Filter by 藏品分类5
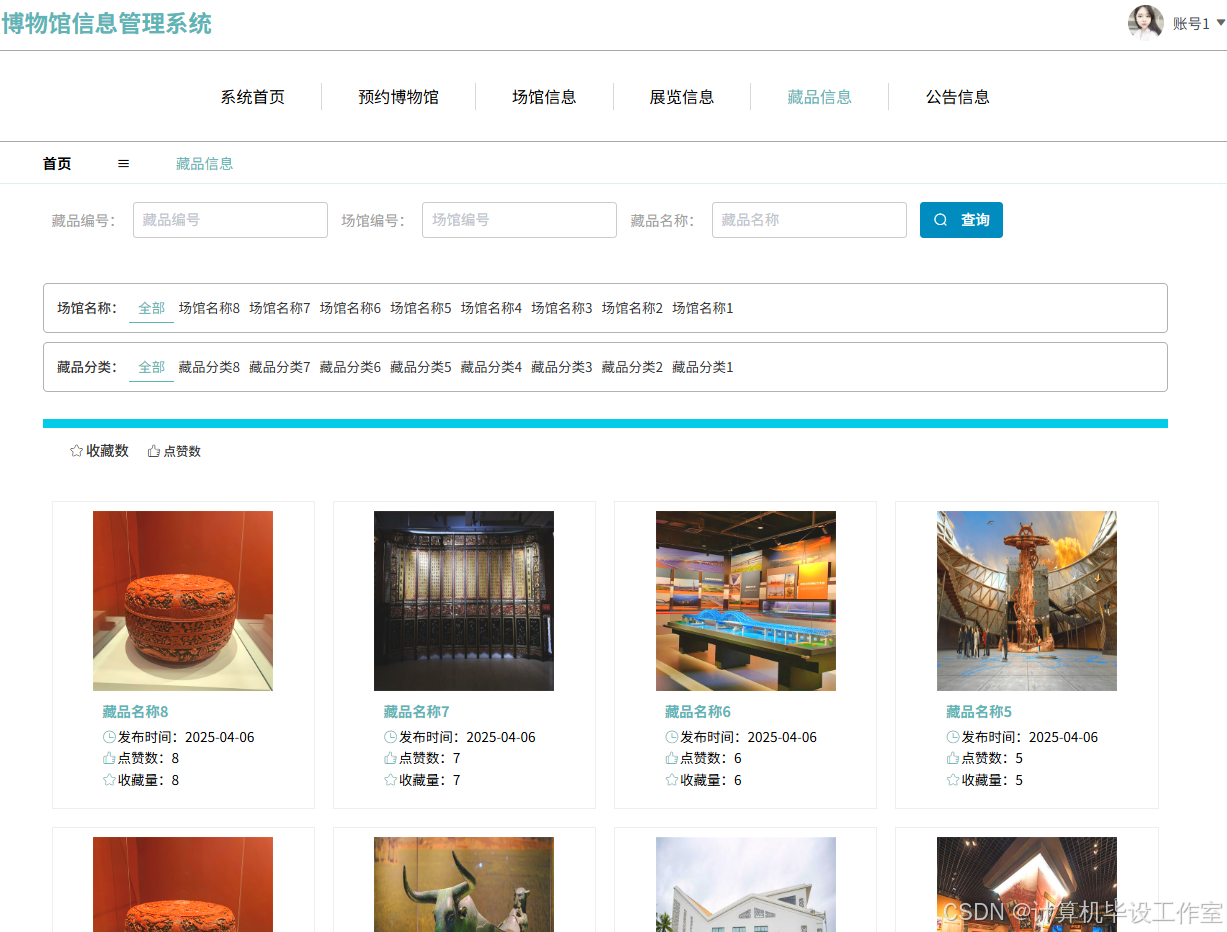The width and height of the screenshot is (1227, 932). (421, 367)
